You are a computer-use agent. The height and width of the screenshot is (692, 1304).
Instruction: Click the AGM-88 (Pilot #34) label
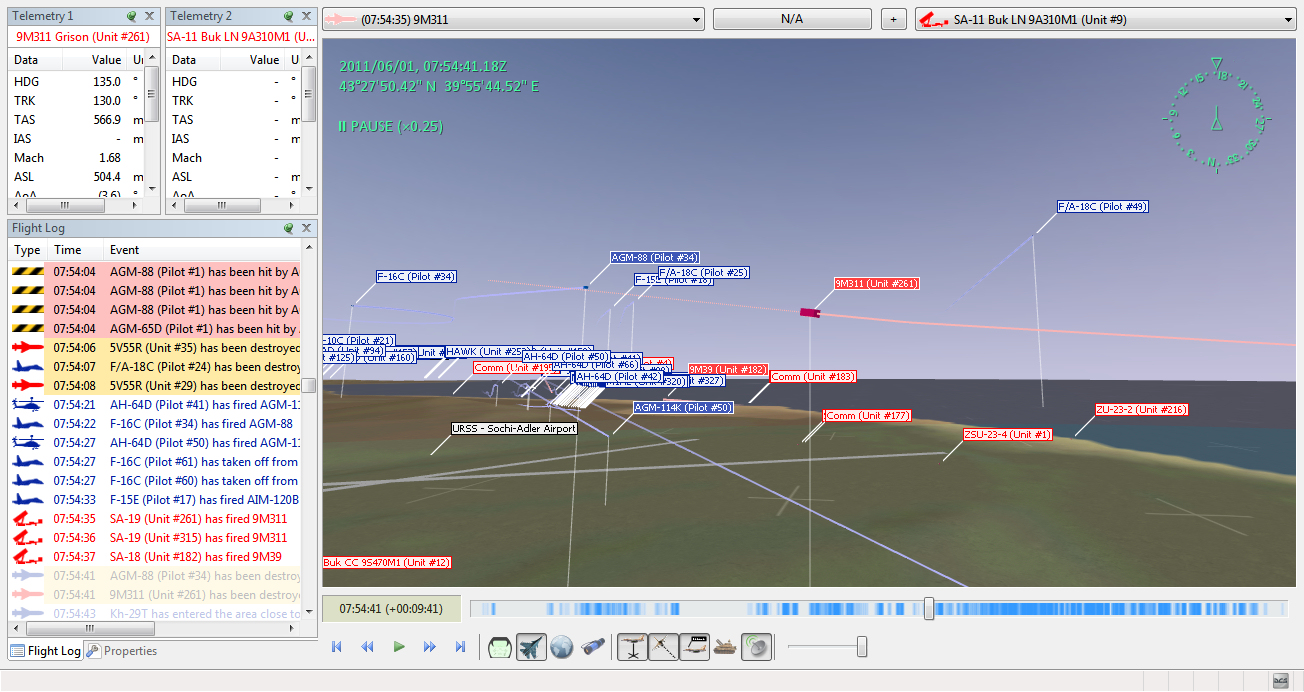pos(655,258)
